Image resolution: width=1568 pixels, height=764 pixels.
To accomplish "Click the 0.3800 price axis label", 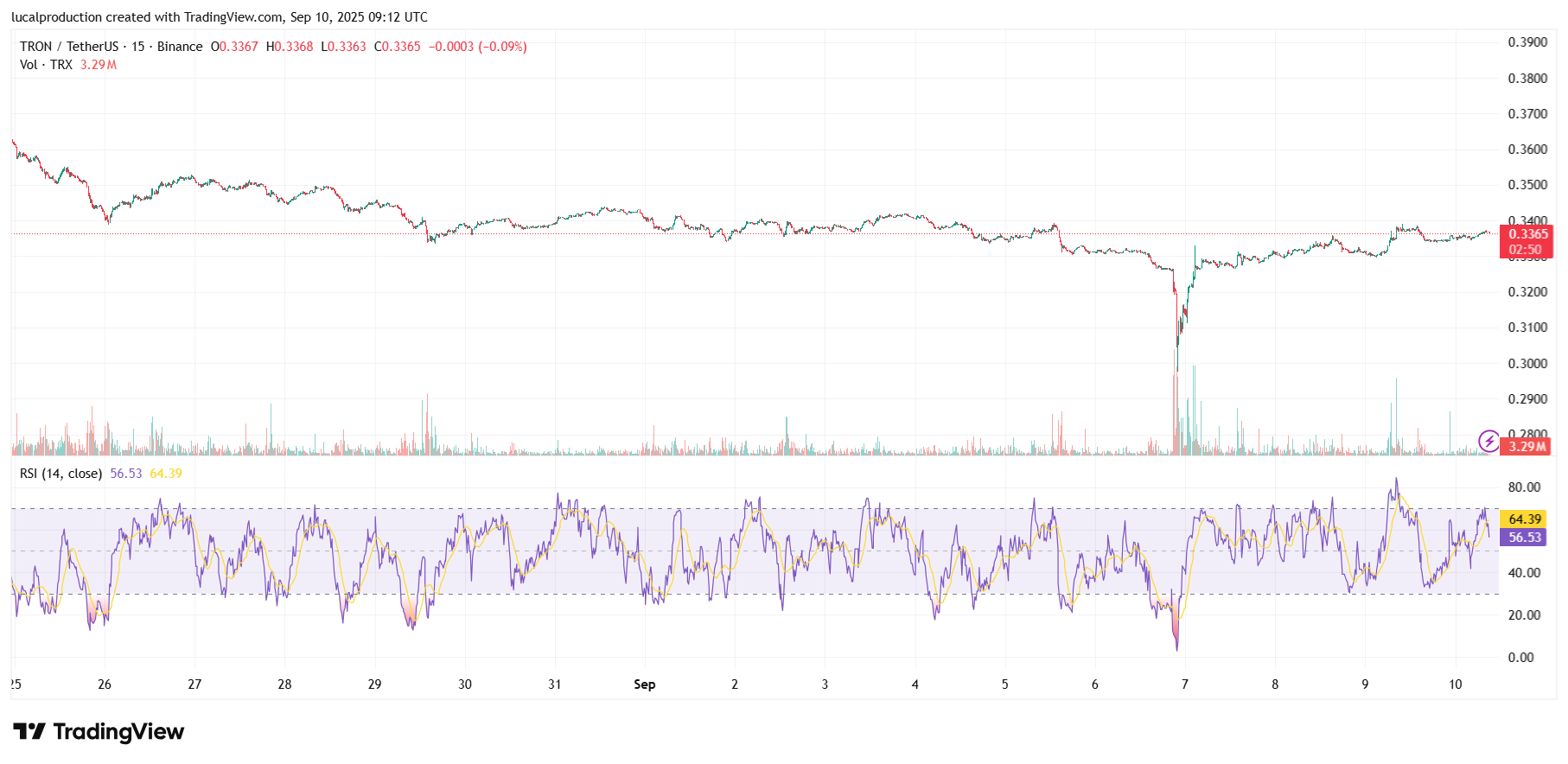I will click(x=1527, y=79).
